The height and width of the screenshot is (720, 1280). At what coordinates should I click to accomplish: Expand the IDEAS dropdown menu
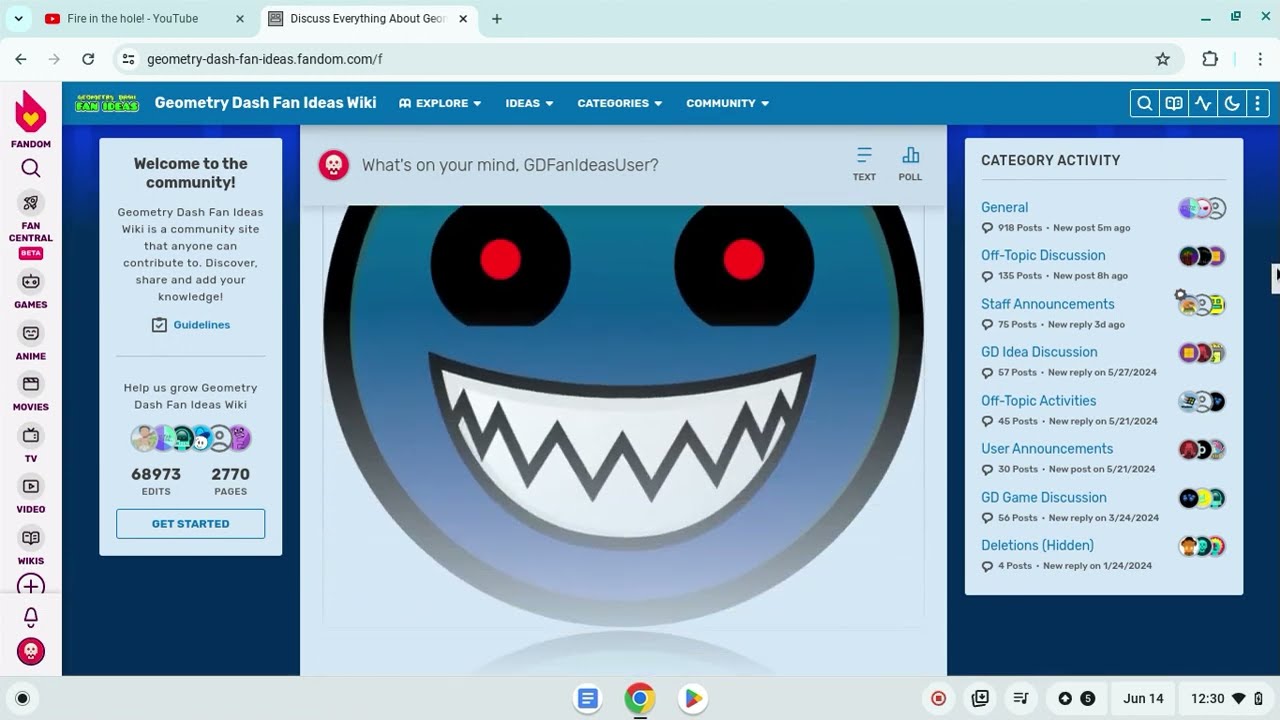[530, 103]
